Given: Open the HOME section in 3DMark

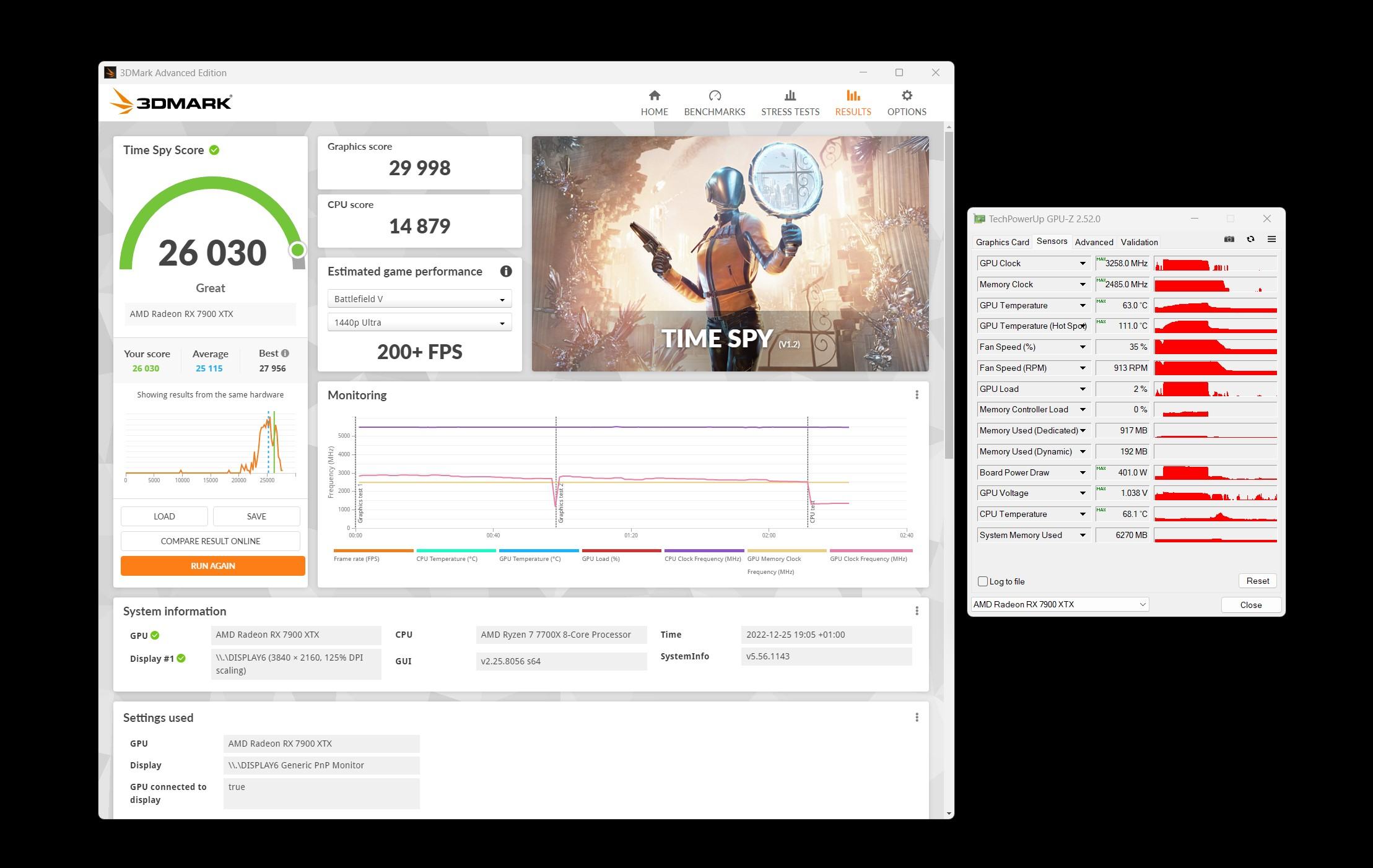Looking at the screenshot, I should tap(654, 103).
